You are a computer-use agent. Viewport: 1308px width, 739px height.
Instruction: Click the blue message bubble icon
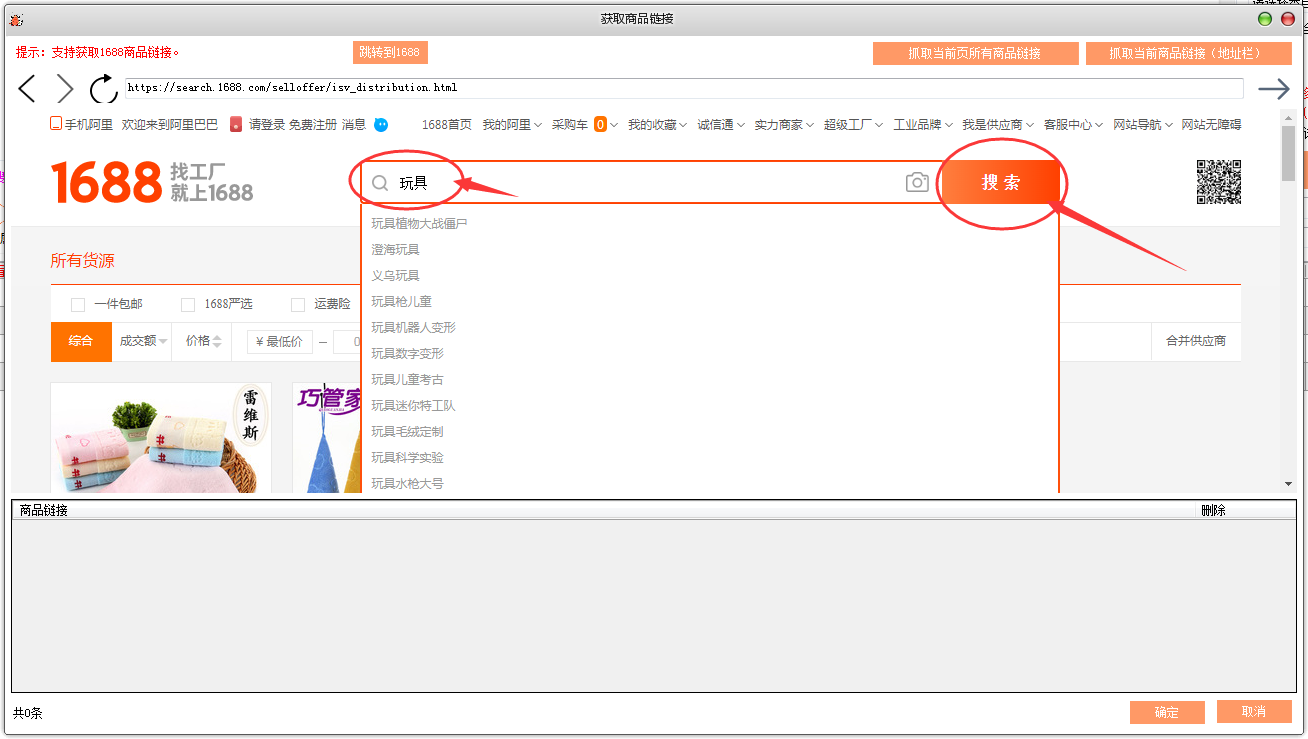coord(381,125)
